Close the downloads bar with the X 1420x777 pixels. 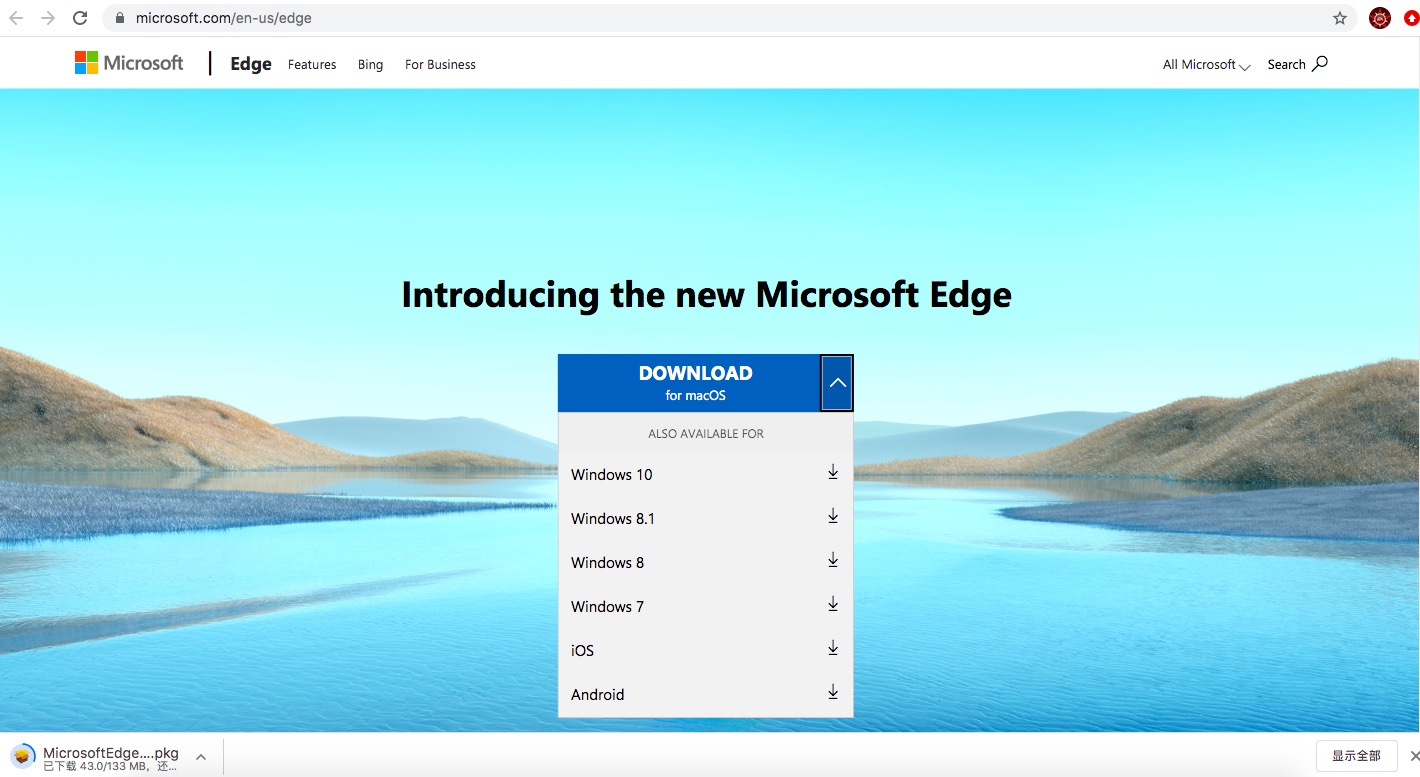1414,756
